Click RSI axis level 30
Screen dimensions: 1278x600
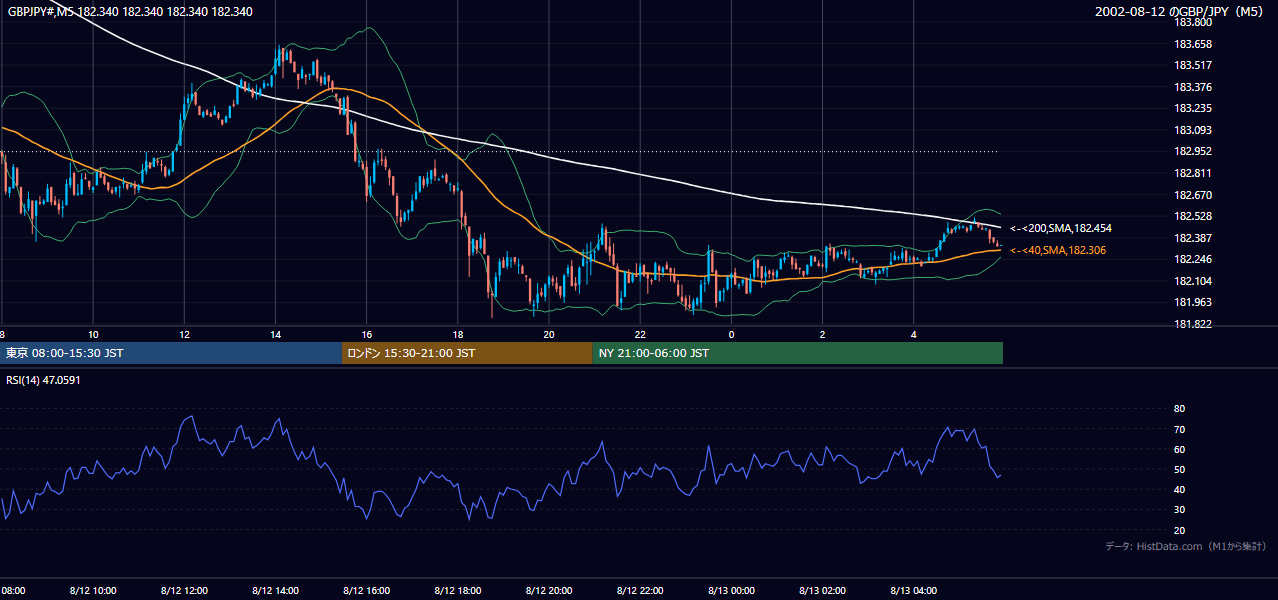[x=1179, y=510]
